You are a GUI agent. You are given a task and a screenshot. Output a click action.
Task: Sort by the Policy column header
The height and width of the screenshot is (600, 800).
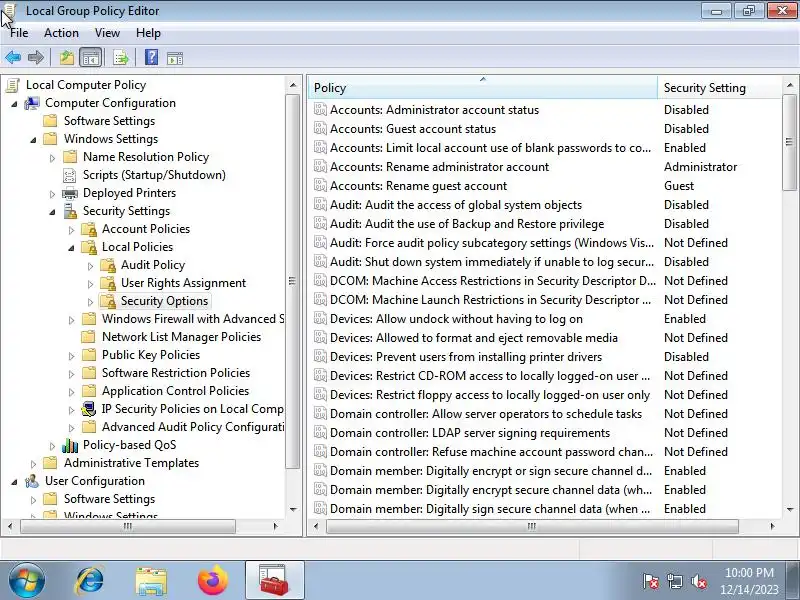tap(483, 88)
